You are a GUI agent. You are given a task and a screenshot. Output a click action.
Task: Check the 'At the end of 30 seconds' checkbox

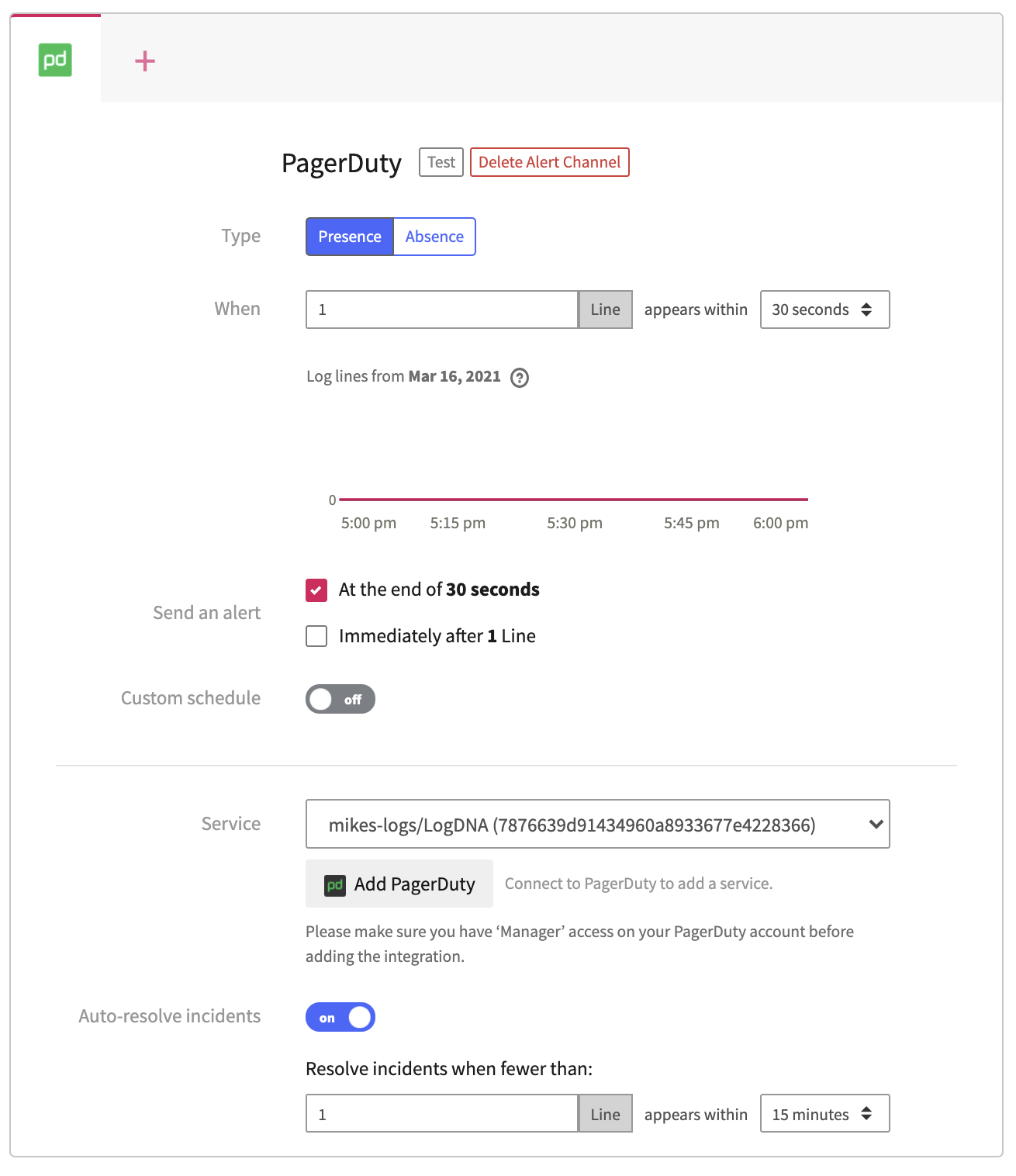click(x=316, y=590)
